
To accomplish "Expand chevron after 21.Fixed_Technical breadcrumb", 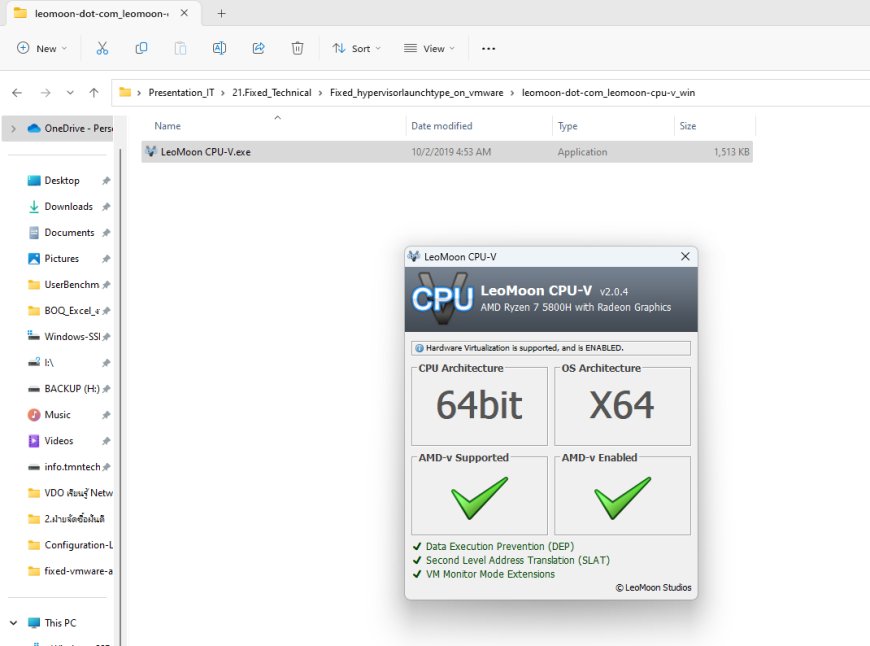I will click(x=320, y=93).
